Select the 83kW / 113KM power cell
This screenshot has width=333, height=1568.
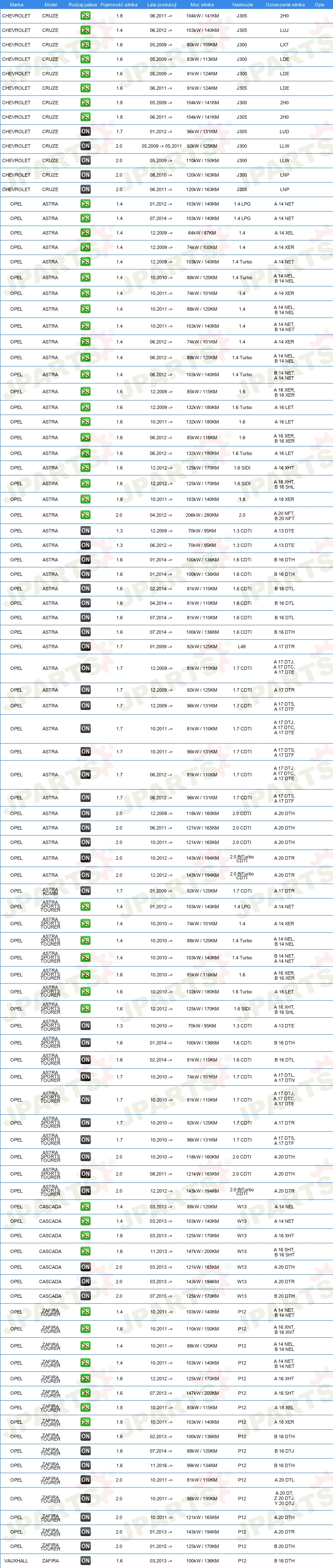[202, 60]
